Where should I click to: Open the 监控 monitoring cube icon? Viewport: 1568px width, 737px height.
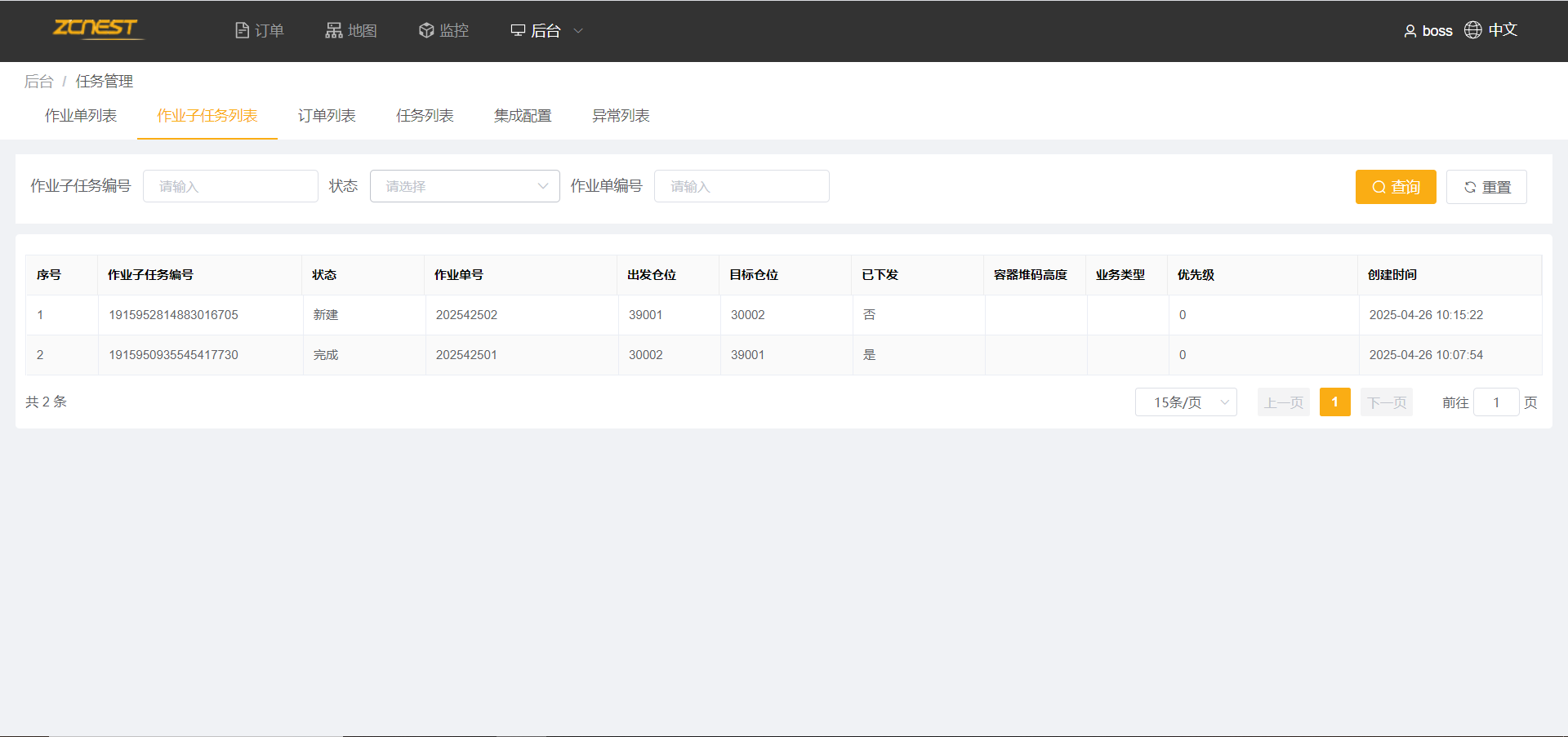[x=425, y=30]
